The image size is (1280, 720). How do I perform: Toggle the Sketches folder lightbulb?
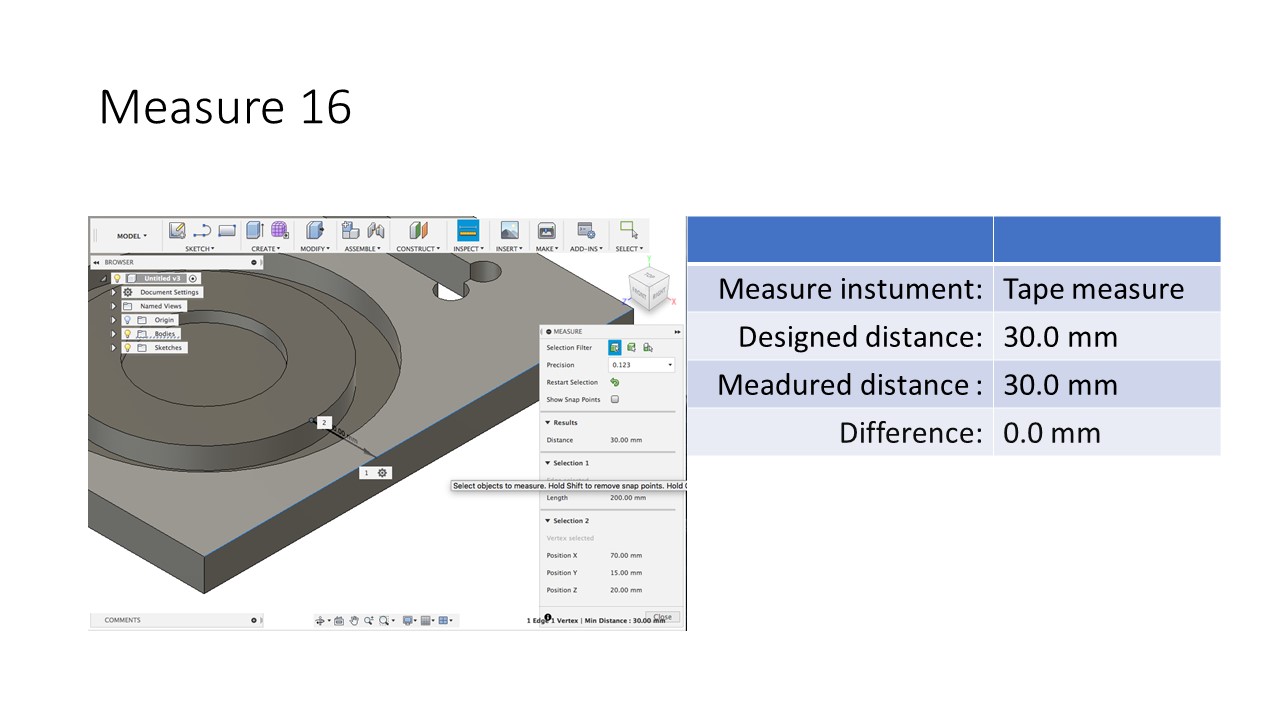tap(127, 347)
